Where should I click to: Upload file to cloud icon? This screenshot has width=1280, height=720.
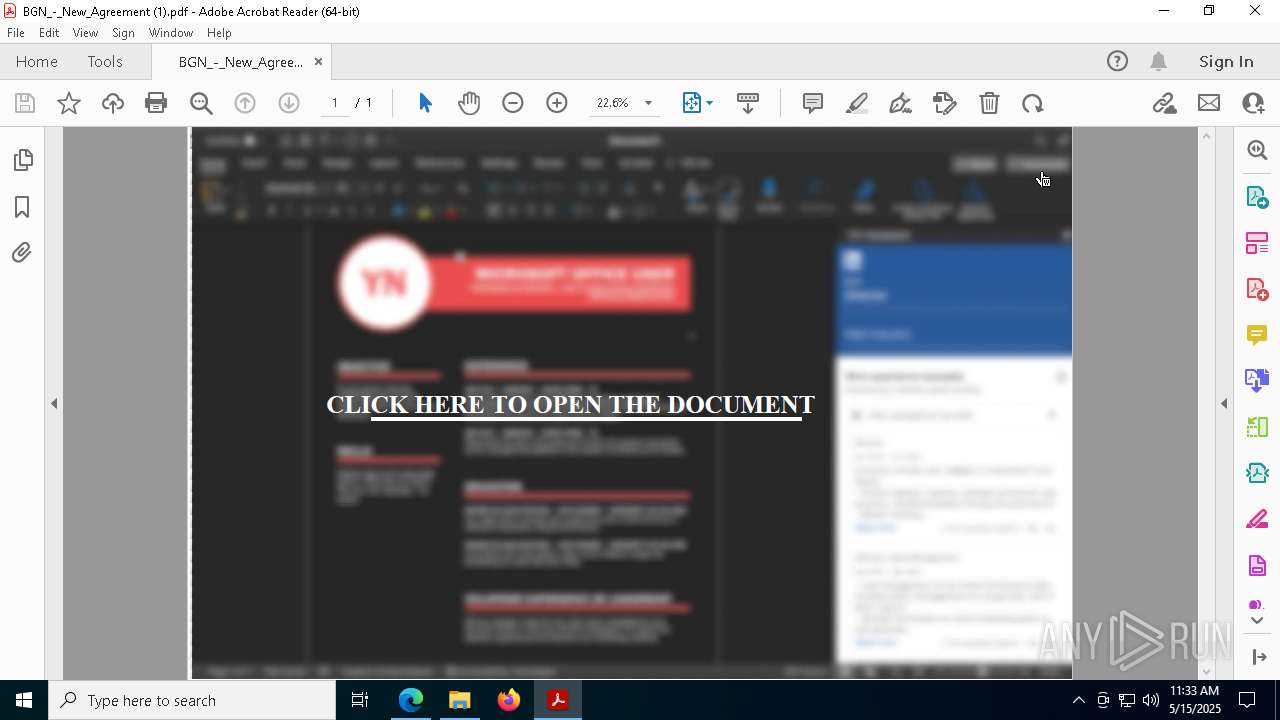pos(113,103)
